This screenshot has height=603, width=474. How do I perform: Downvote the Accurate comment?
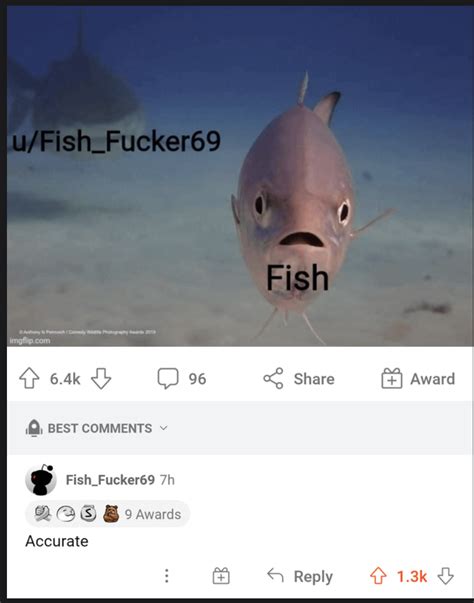(x=446, y=576)
